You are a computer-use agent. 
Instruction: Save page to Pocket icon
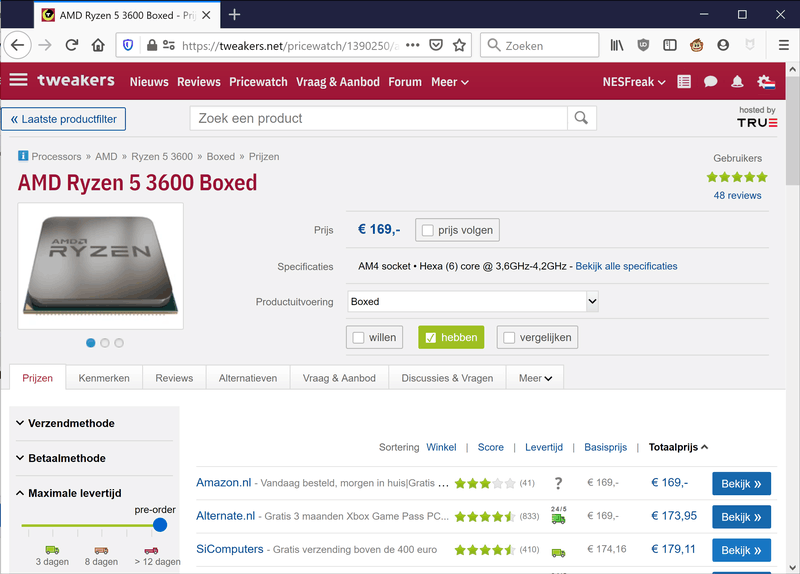click(x=436, y=45)
